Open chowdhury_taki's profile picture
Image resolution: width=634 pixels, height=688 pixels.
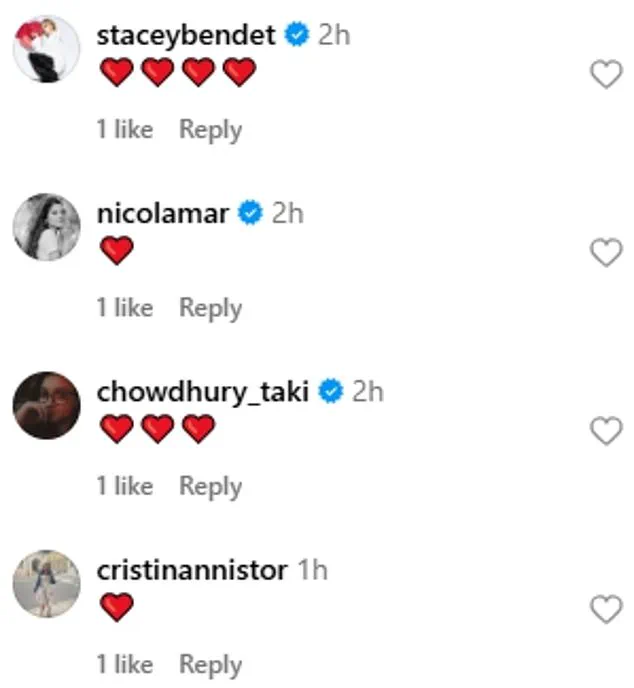coord(46,405)
